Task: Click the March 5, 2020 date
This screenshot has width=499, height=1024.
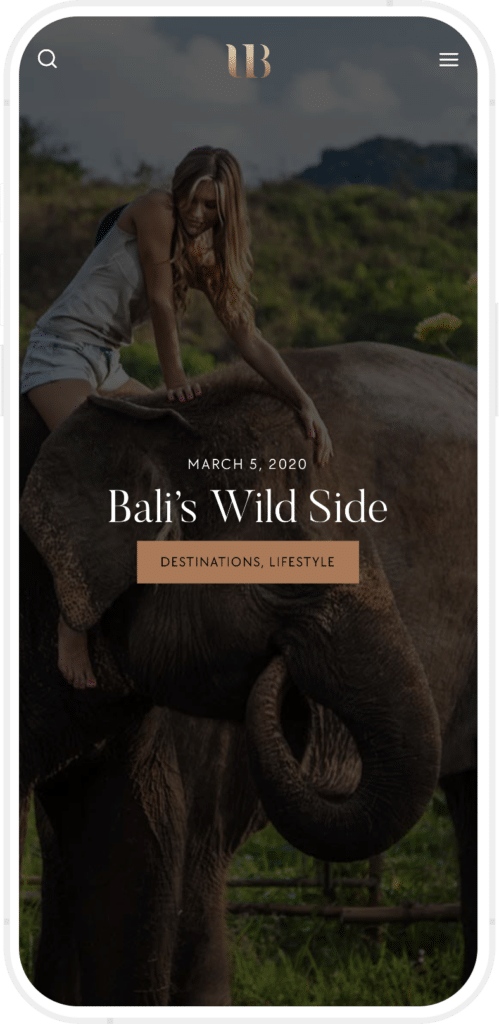Action: (248, 464)
